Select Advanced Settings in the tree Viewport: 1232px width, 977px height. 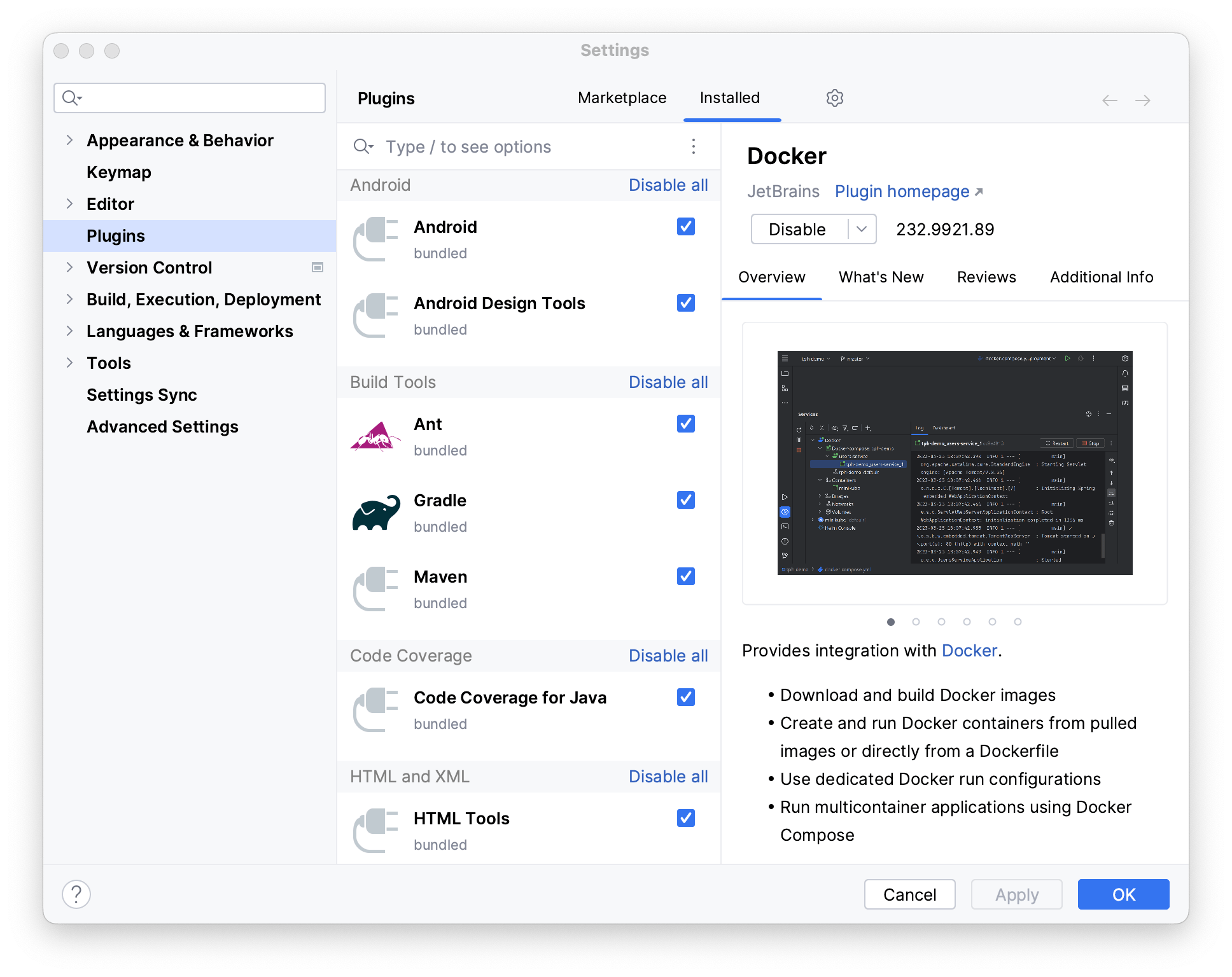162,427
